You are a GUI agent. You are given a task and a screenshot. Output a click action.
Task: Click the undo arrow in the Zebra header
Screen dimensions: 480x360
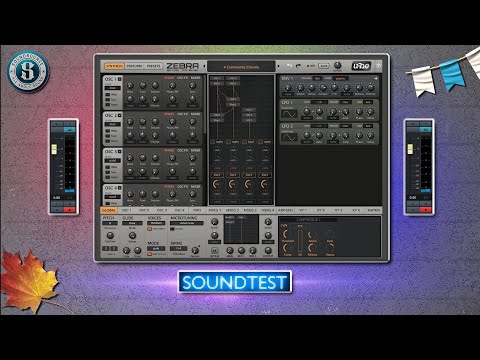[x=290, y=66]
